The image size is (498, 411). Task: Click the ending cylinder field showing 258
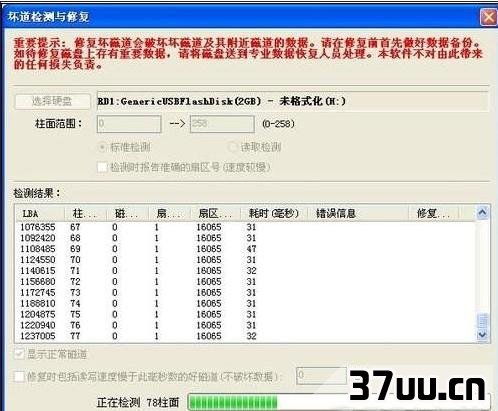(222, 124)
